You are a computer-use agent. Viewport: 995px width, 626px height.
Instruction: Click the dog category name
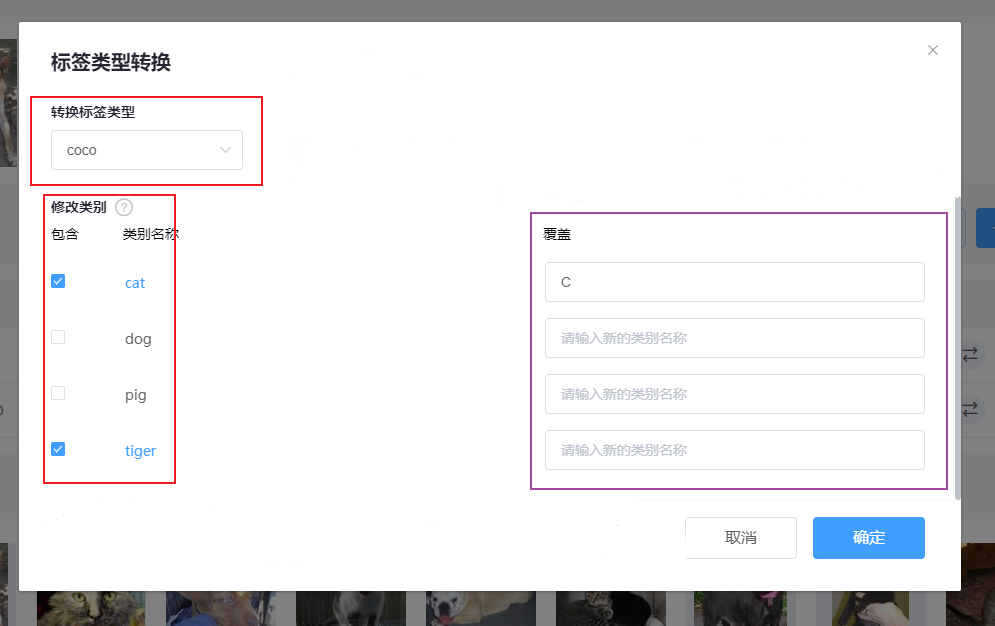pyautogui.click(x=138, y=339)
